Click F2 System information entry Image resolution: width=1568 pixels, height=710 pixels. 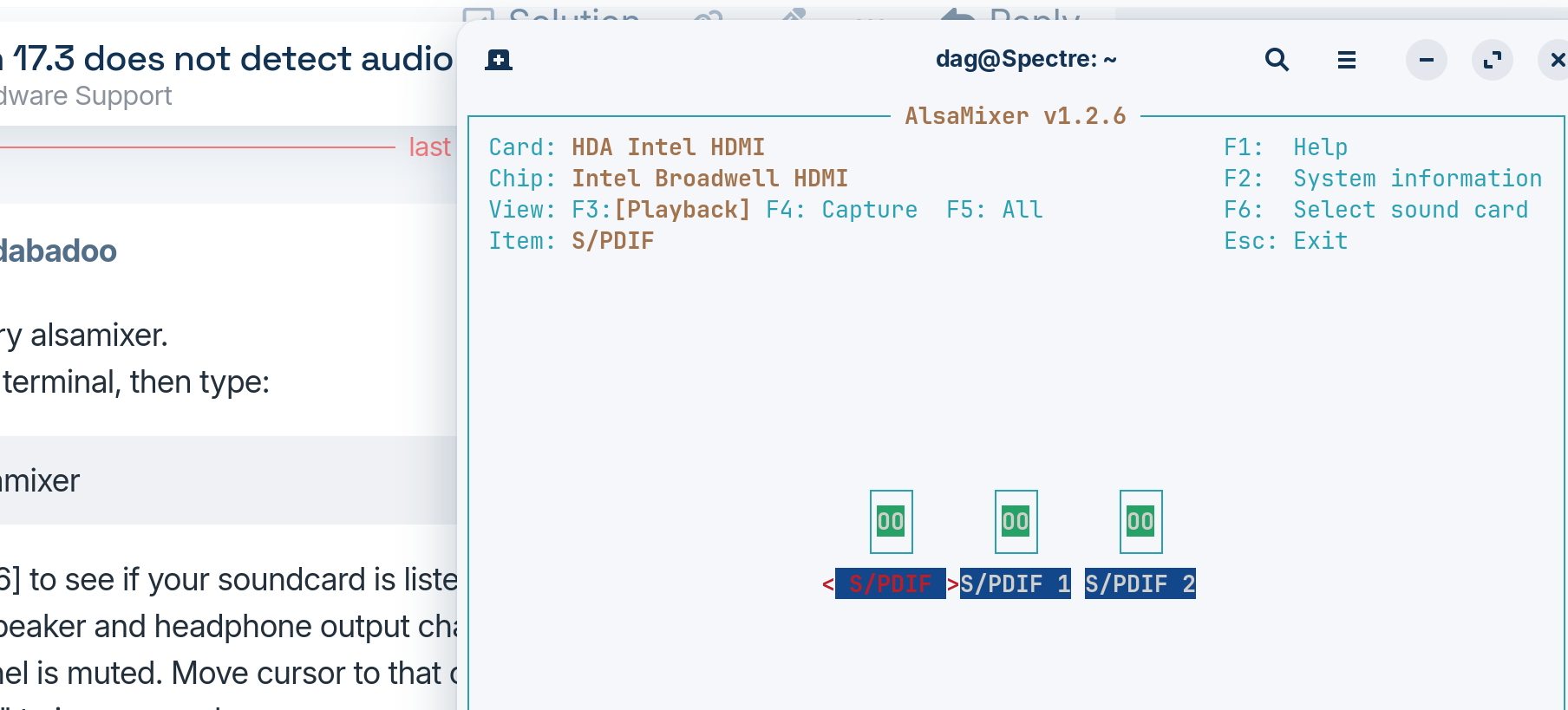[x=1382, y=179]
